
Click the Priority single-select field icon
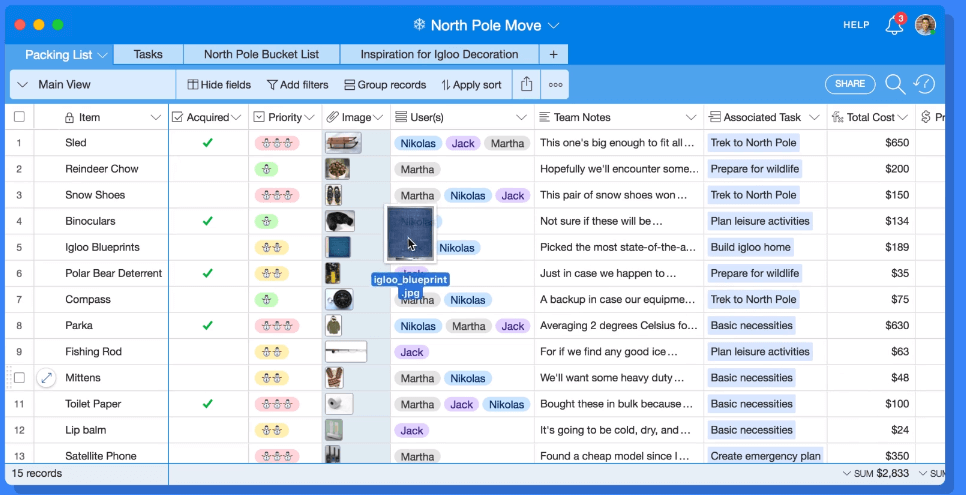coord(259,117)
